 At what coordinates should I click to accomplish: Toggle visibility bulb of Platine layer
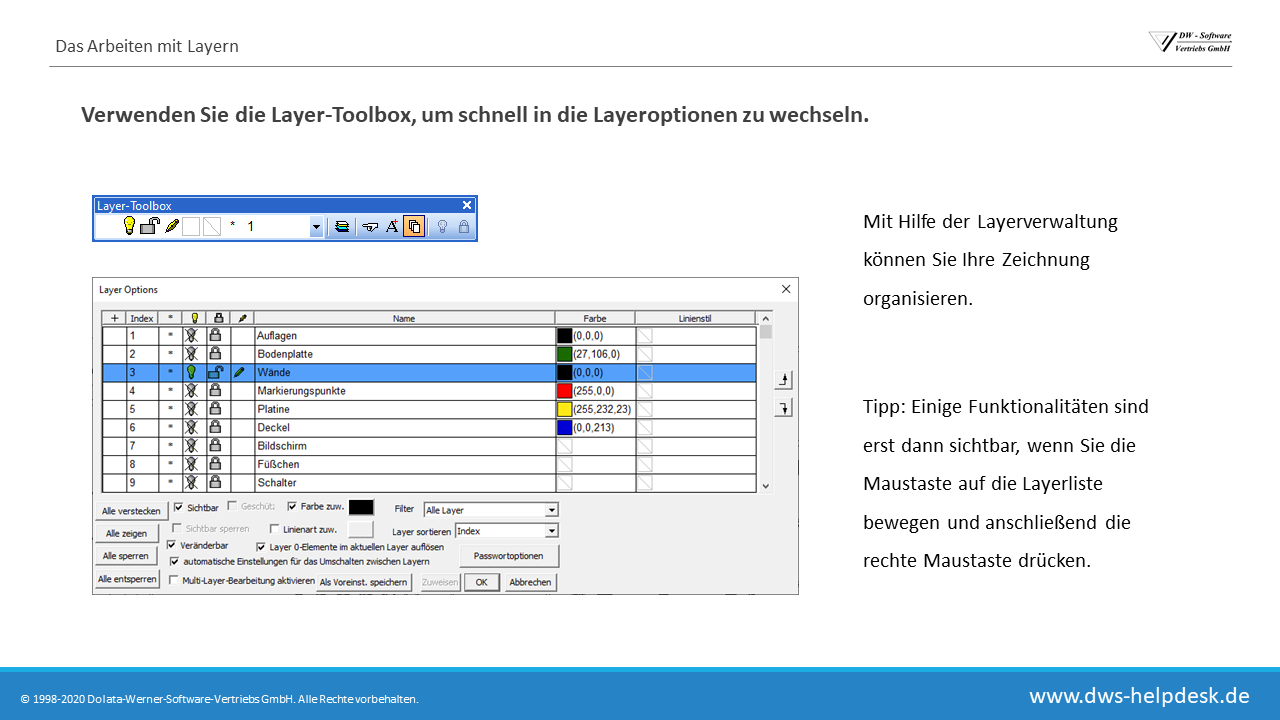click(191, 409)
